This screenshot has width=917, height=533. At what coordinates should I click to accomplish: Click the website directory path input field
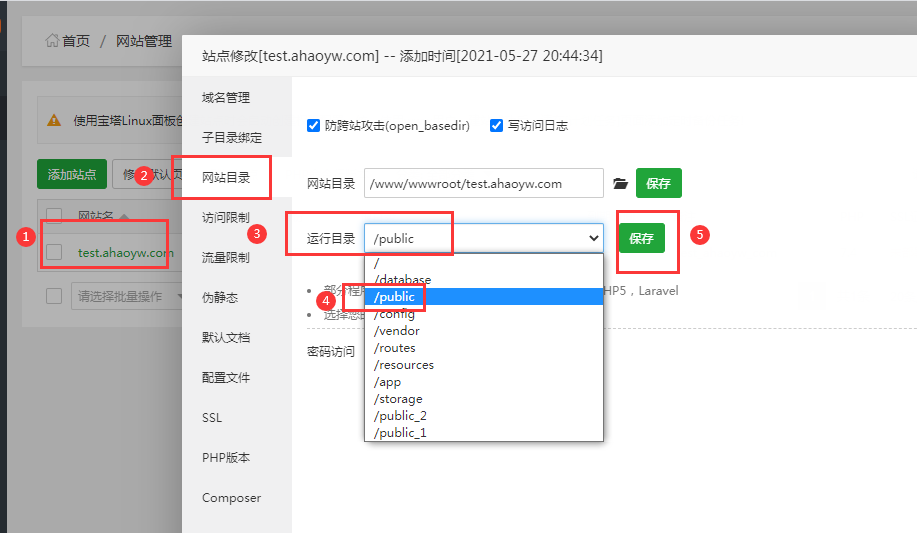(x=483, y=184)
